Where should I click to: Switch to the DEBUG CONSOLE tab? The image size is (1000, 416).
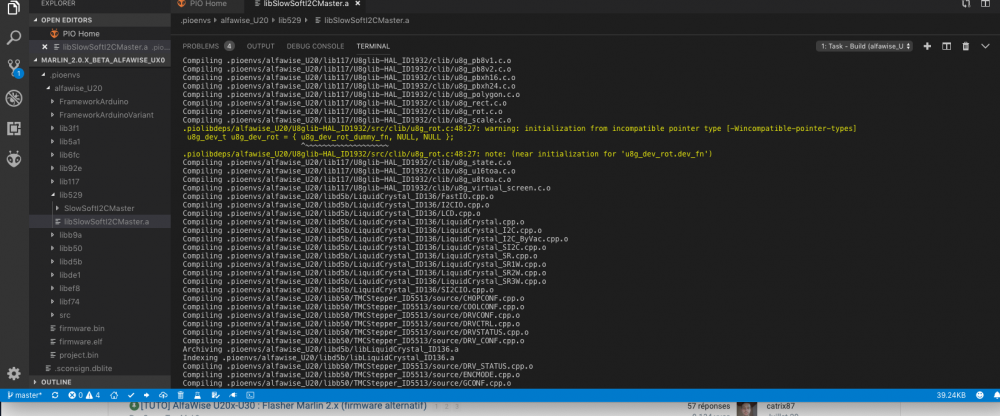(315, 46)
